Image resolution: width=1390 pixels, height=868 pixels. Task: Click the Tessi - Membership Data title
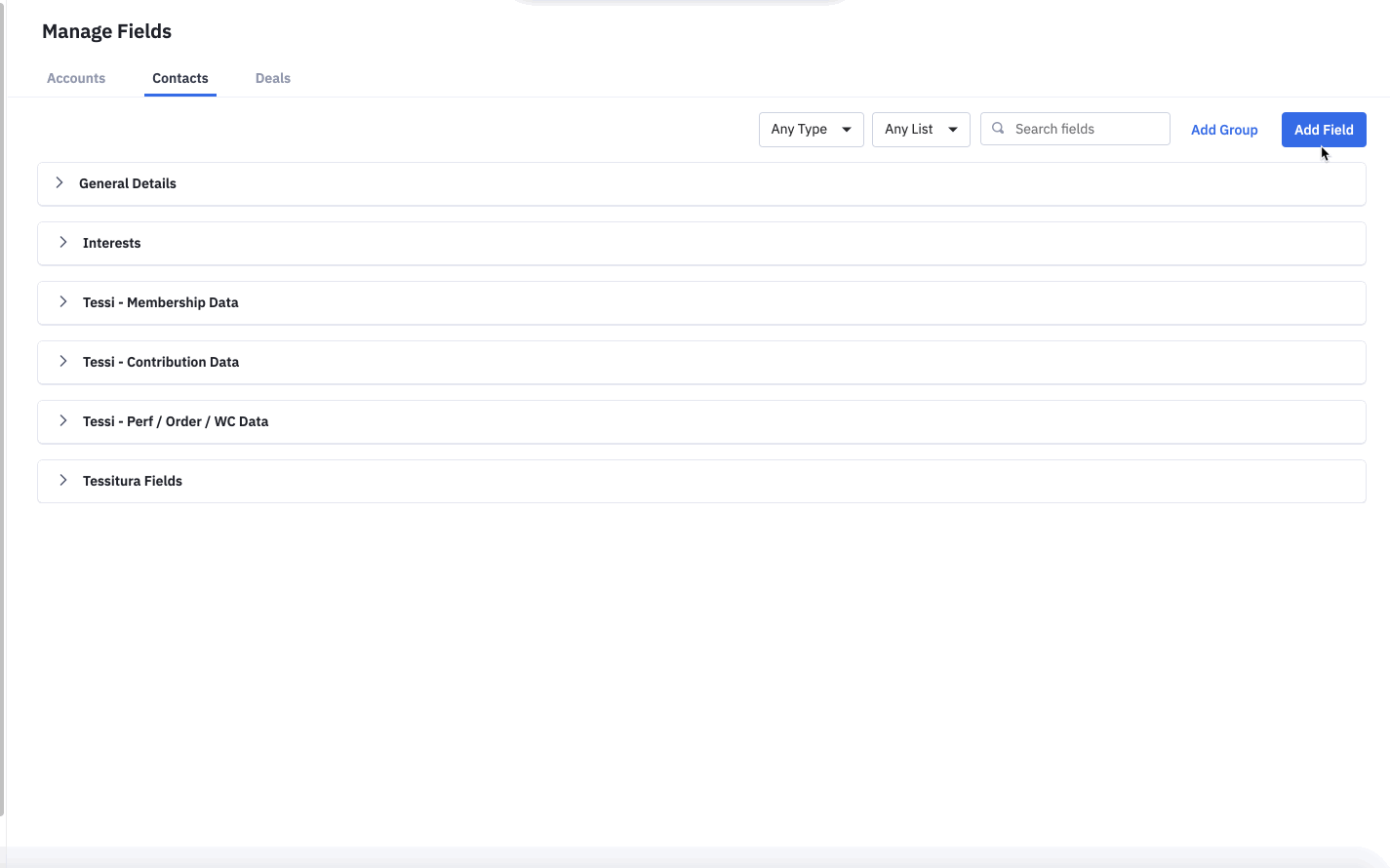point(161,302)
